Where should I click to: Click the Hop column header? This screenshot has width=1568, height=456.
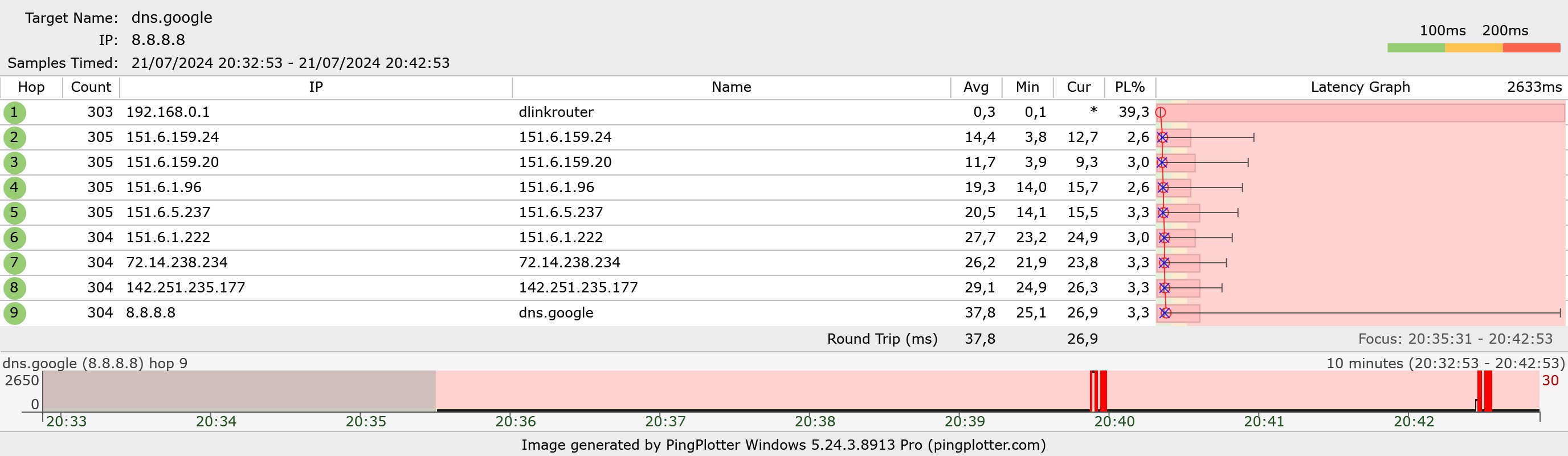coord(31,87)
